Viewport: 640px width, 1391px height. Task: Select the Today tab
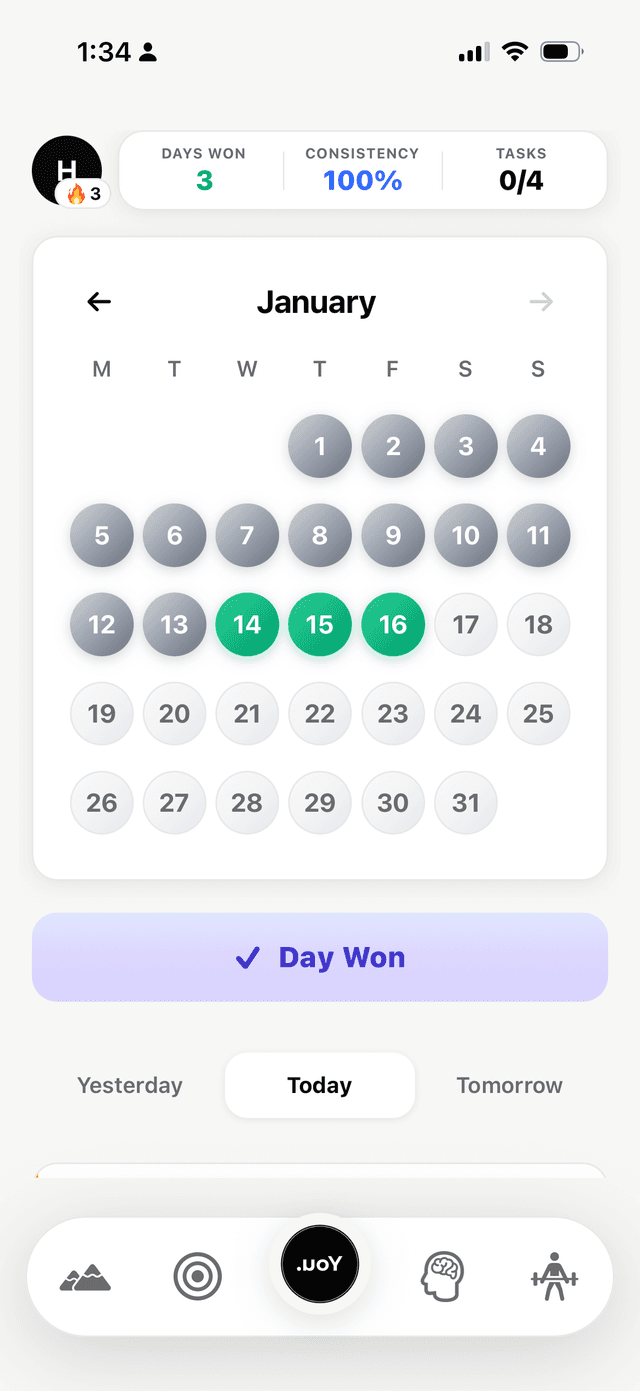pos(320,1085)
